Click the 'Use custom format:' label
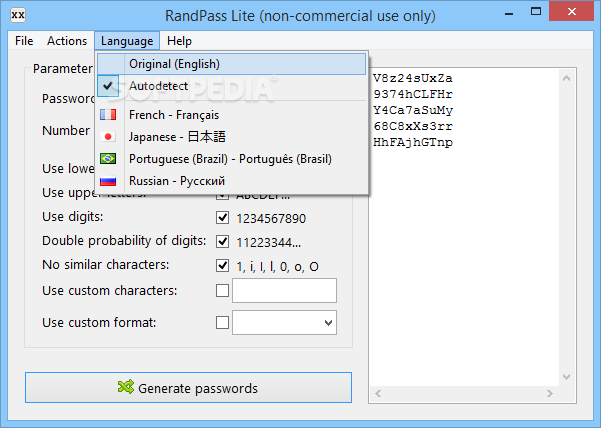This screenshot has width=601, height=428. tap(99, 323)
